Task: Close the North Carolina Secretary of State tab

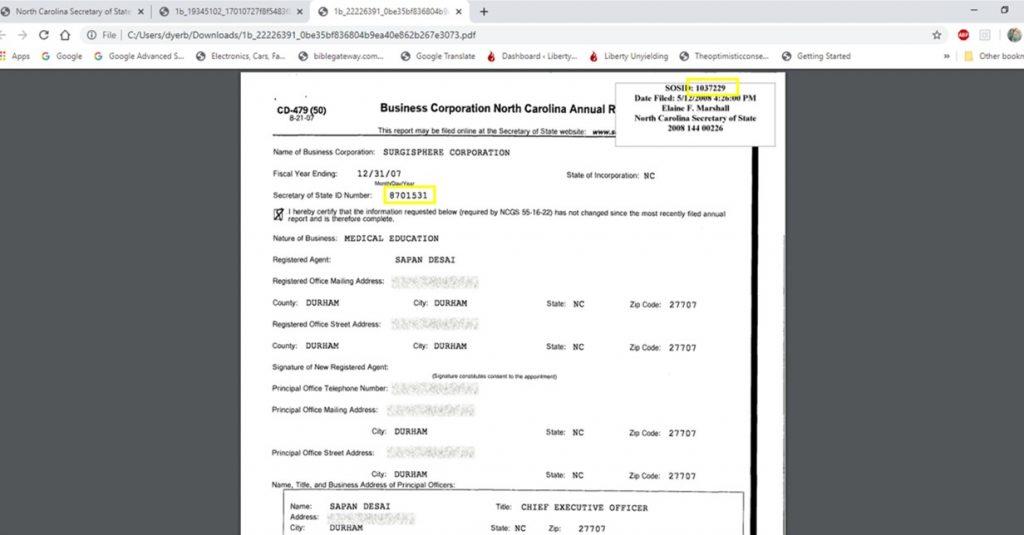Action: point(140,12)
